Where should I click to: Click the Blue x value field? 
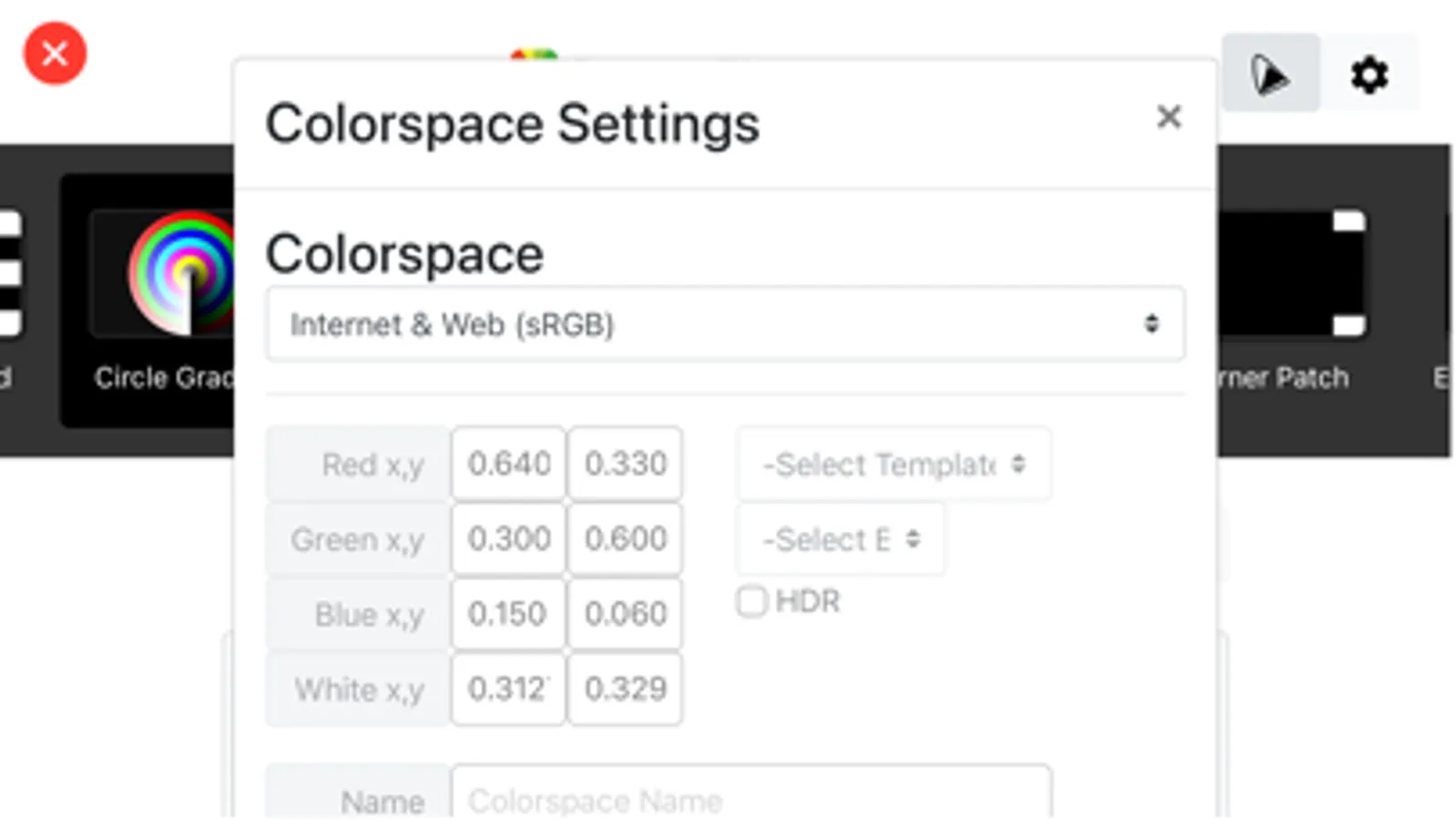[508, 613]
